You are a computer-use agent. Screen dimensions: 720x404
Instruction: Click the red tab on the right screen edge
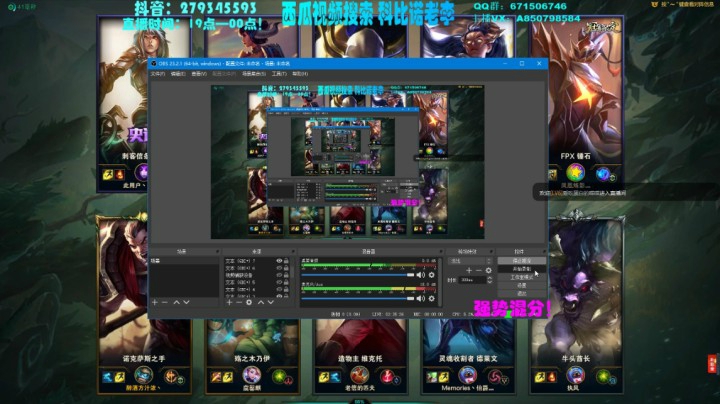(712, 364)
